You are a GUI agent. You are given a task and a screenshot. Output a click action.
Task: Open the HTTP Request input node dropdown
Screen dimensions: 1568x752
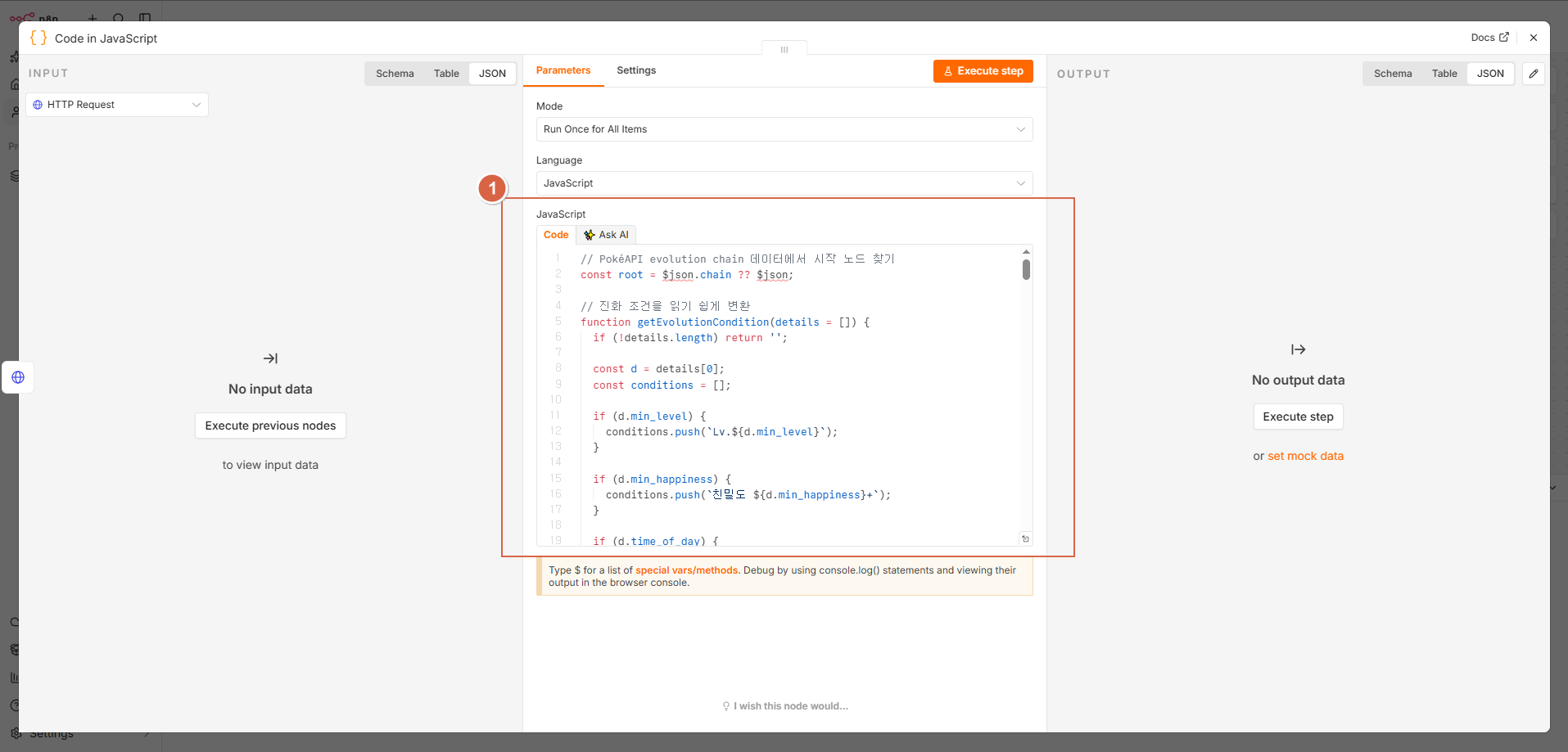pyautogui.click(x=117, y=105)
